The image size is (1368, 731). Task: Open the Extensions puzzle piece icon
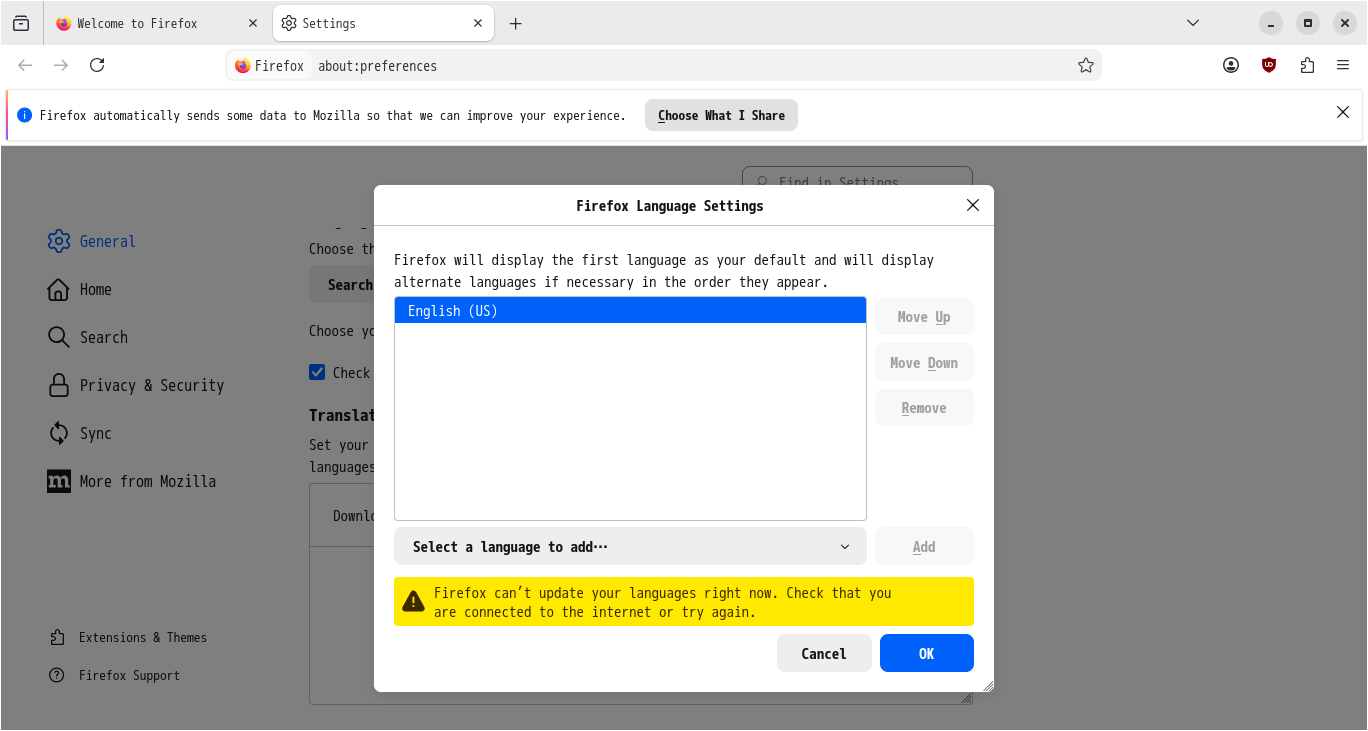[x=1307, y=65]
